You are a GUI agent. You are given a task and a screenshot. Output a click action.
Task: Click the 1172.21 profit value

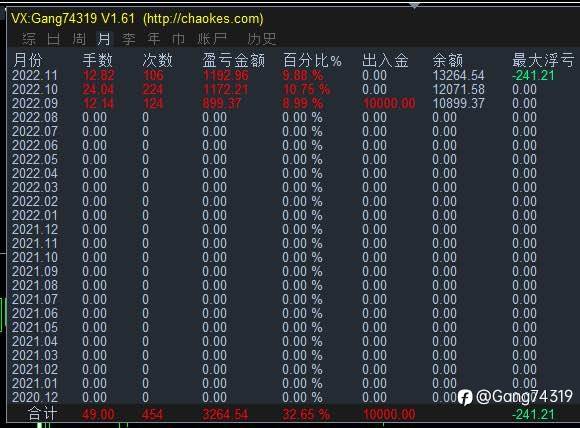coord(225,90)
